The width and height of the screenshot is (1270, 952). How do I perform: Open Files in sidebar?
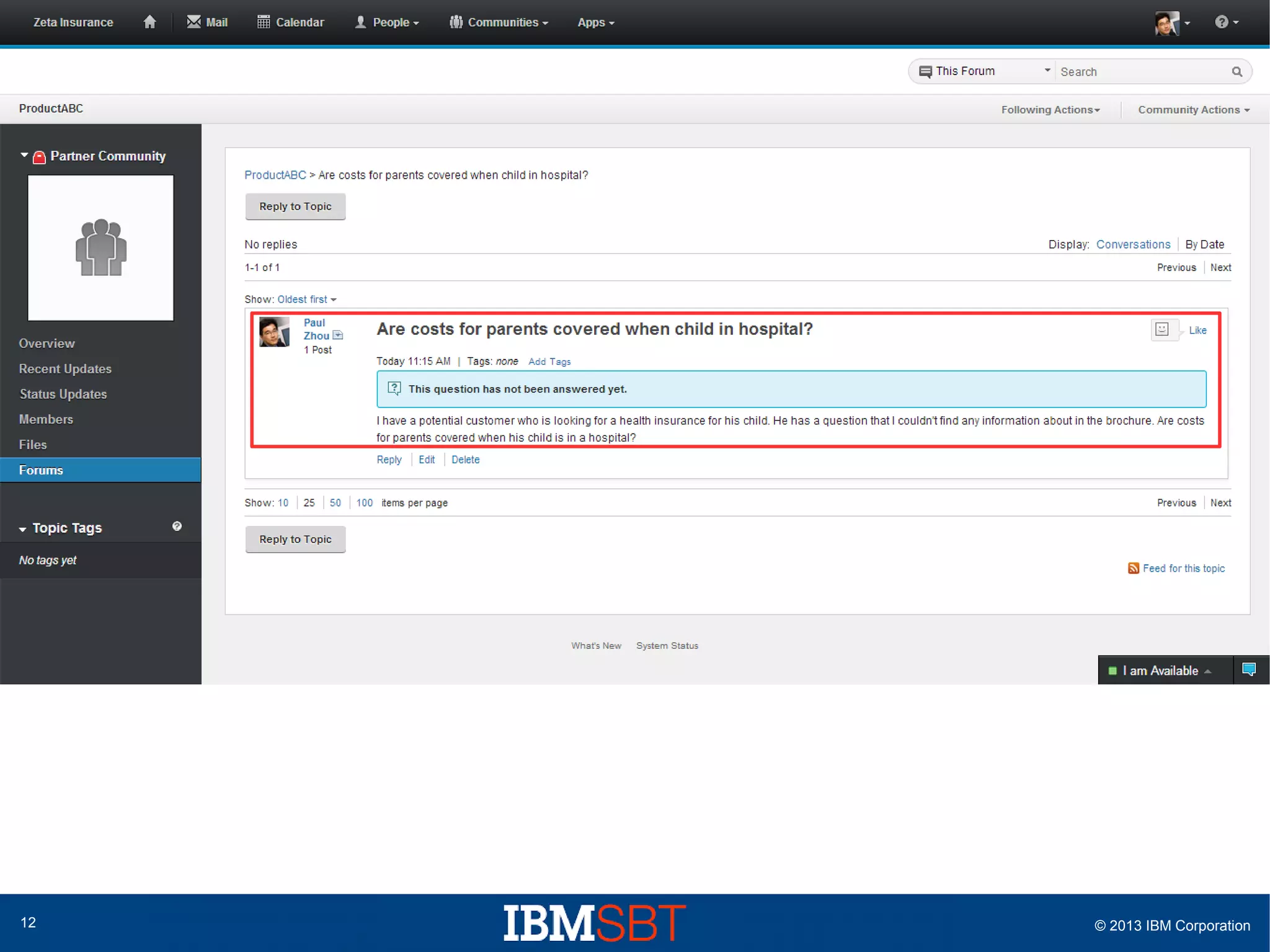[x=33, y=445]
